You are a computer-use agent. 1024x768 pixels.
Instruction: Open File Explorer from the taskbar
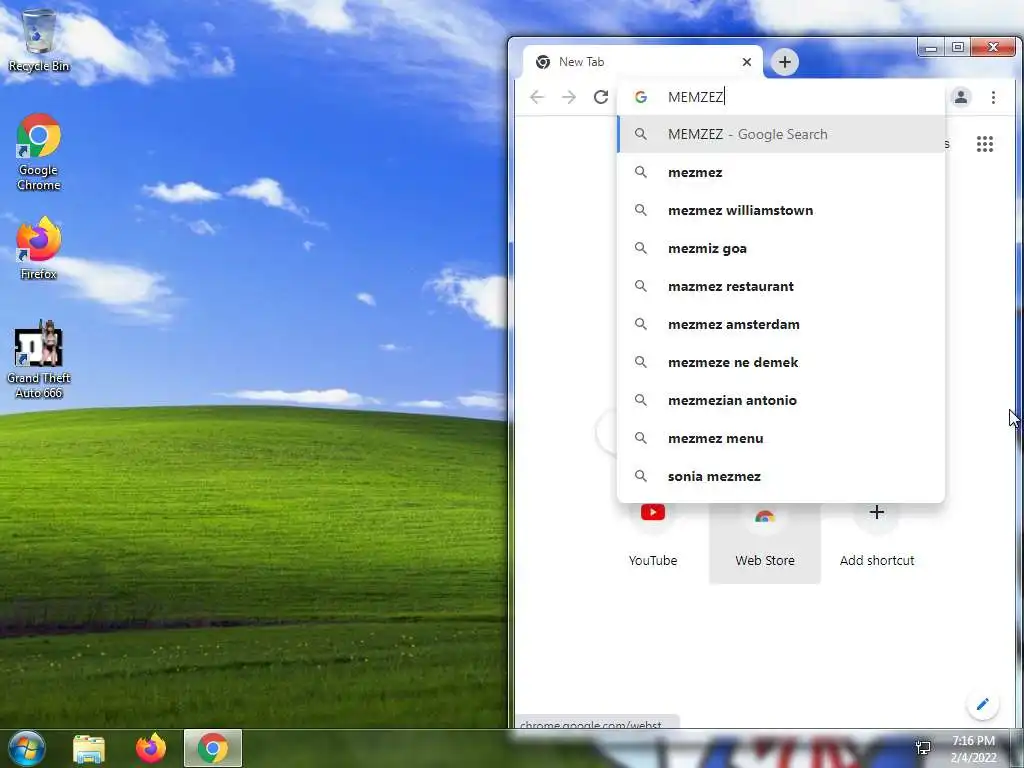[89, 748]
